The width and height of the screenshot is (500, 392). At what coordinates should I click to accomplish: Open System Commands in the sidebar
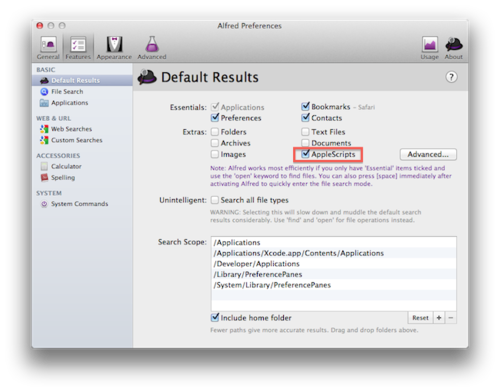[79, 204]
